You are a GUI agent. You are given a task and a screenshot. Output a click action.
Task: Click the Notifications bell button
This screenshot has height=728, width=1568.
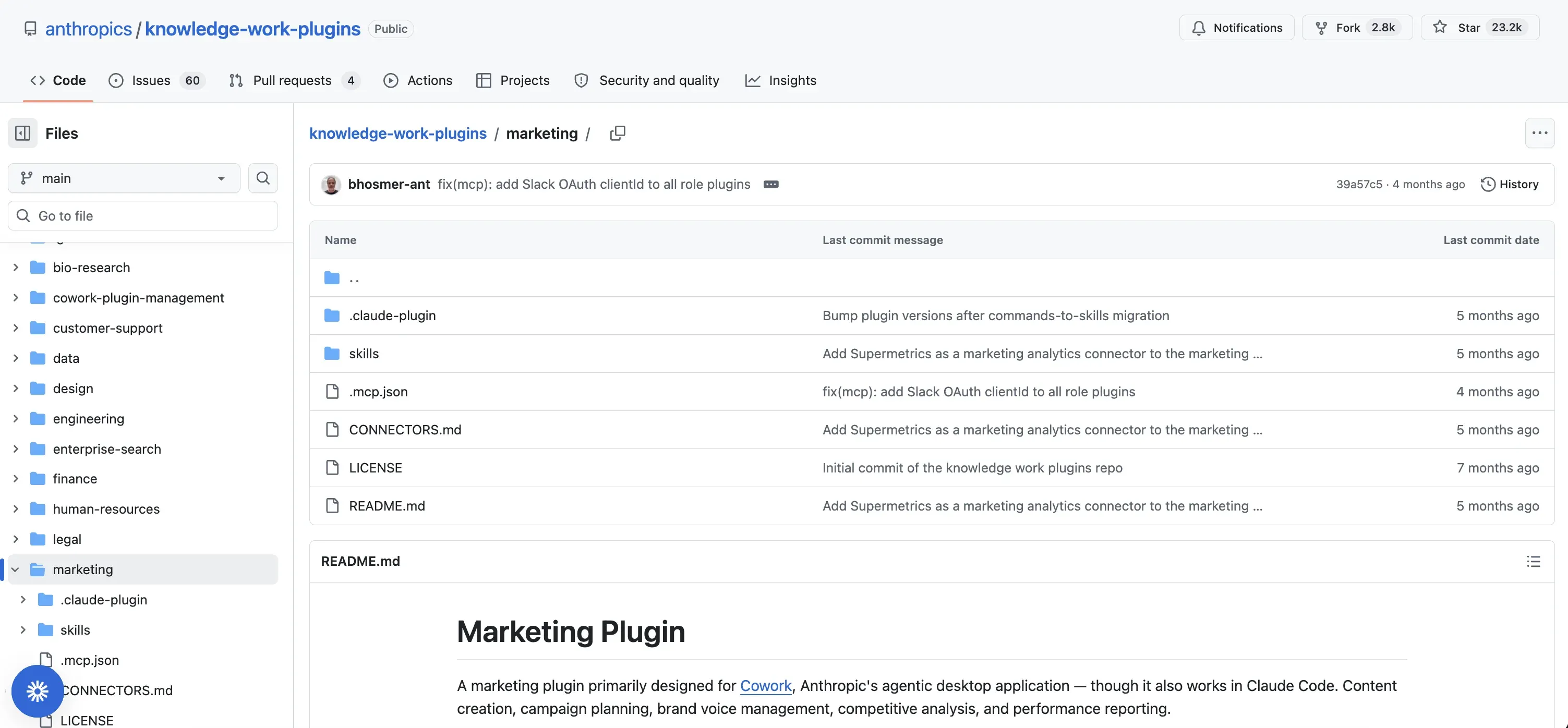pyautogui.click(x=1236, y=28)
